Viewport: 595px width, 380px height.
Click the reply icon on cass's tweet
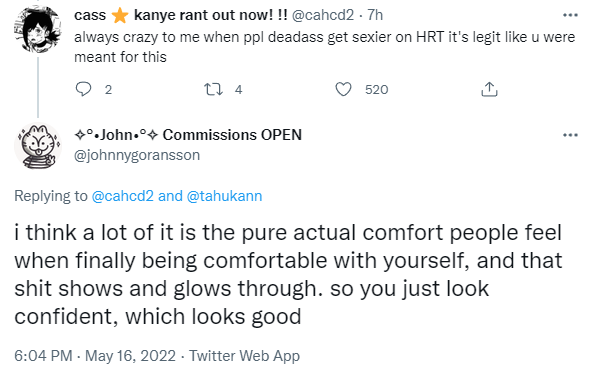coord(83,89)
